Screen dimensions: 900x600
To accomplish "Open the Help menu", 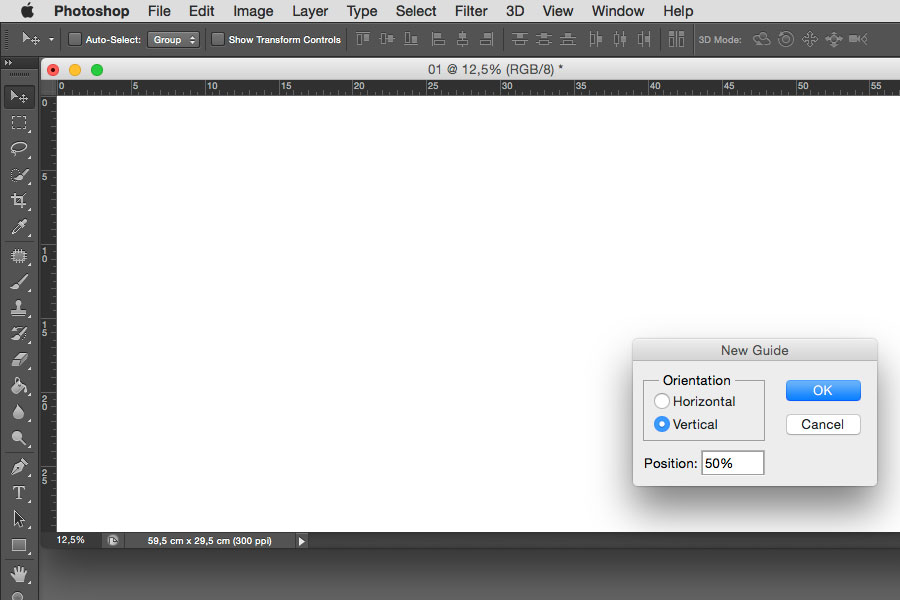I will pyautogui.click(x=678, y=11).
